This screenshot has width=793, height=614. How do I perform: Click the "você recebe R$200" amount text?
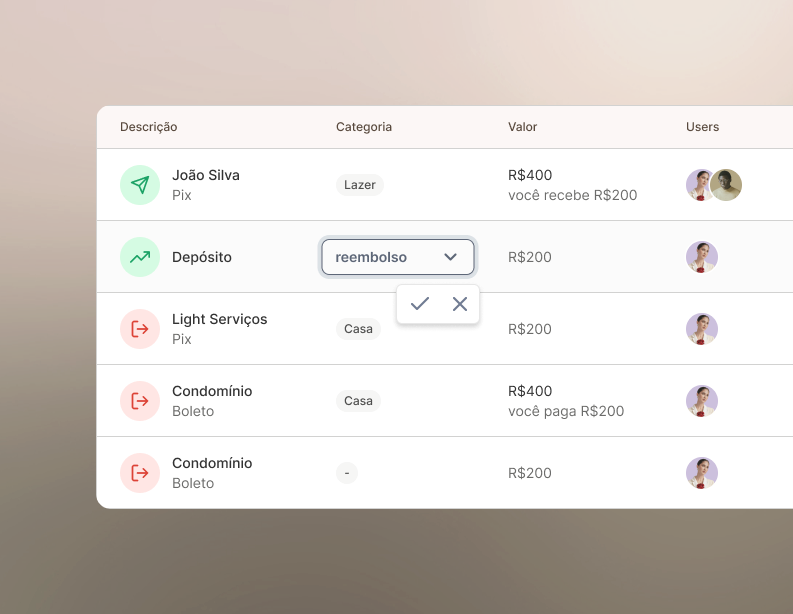click(x=572, y=195)
